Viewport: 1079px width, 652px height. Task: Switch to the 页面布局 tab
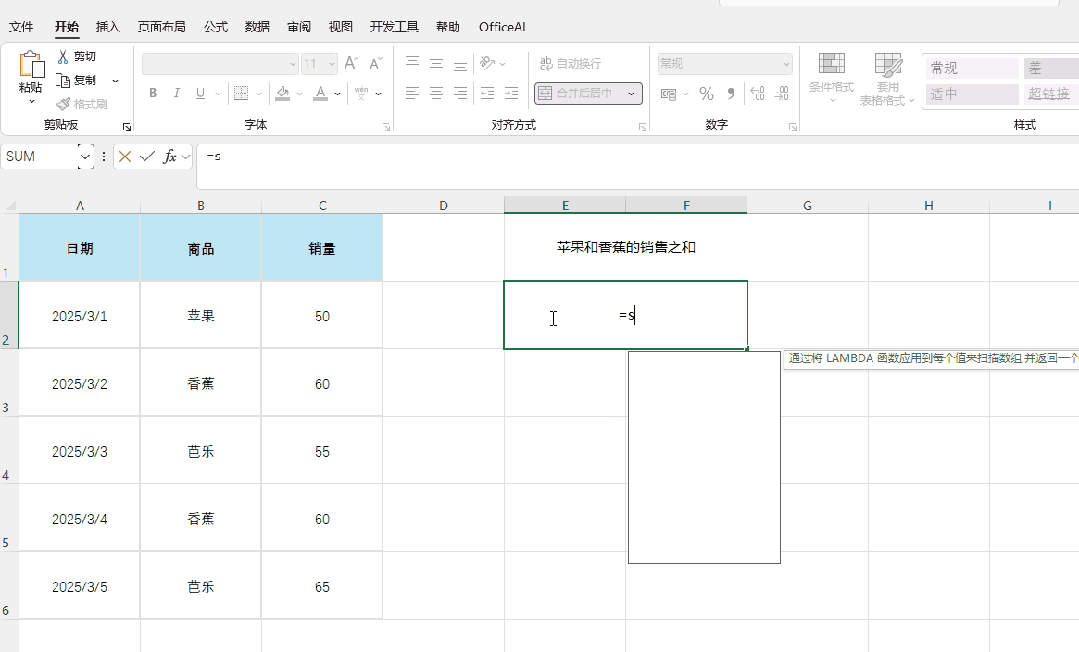(161, 27)
